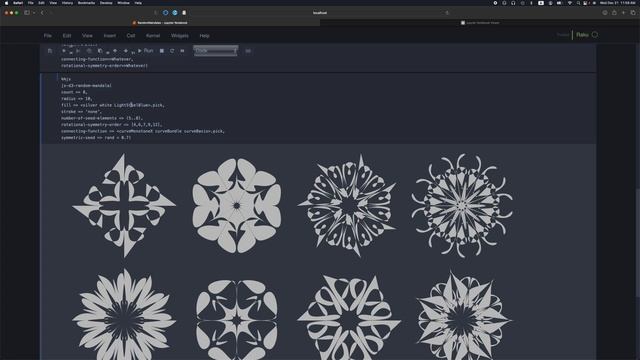Viewport: 640px width, 360px height.
Task: Open macOS History menu
Action: pos(67,3)
